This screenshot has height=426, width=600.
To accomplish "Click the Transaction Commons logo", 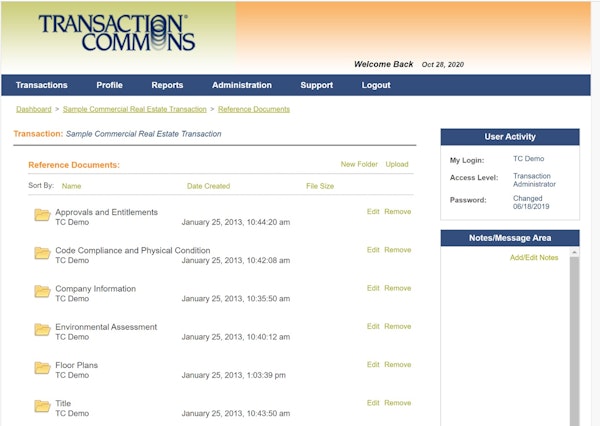I will pyautogui.click(x=116, y=33).
